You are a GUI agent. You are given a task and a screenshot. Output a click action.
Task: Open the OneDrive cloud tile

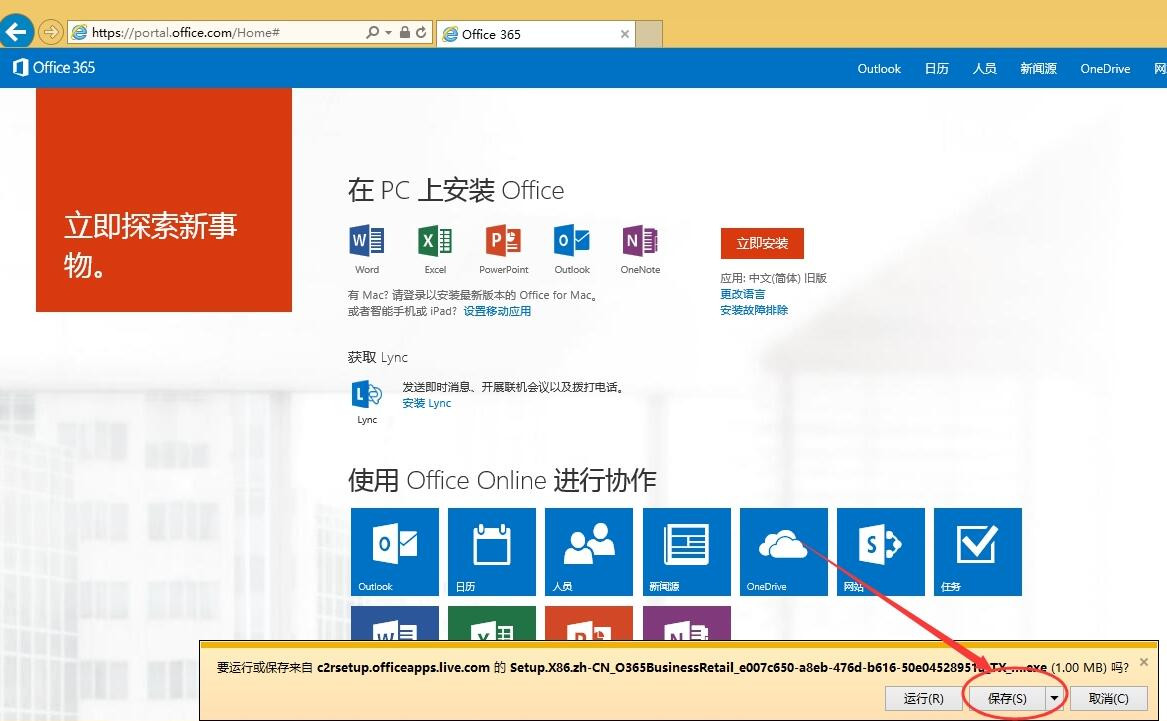784,551
